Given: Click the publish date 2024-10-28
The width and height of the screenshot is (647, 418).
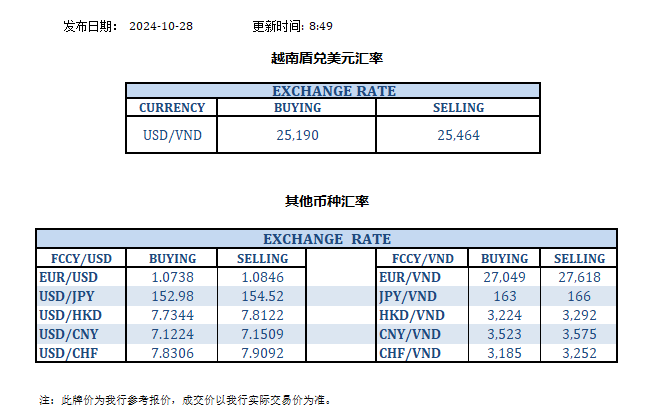Looking at the screenshot, I should (x=161, y=26).
